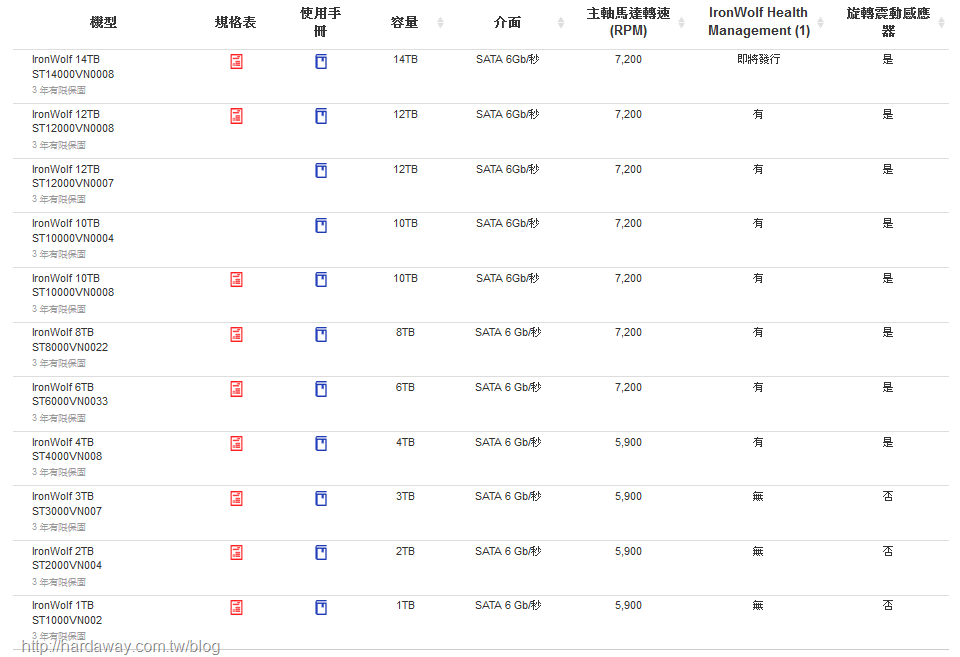The image size is (960, 657).
Task: Open user manual for IronWolf 1TB
Action: point(321,607)
